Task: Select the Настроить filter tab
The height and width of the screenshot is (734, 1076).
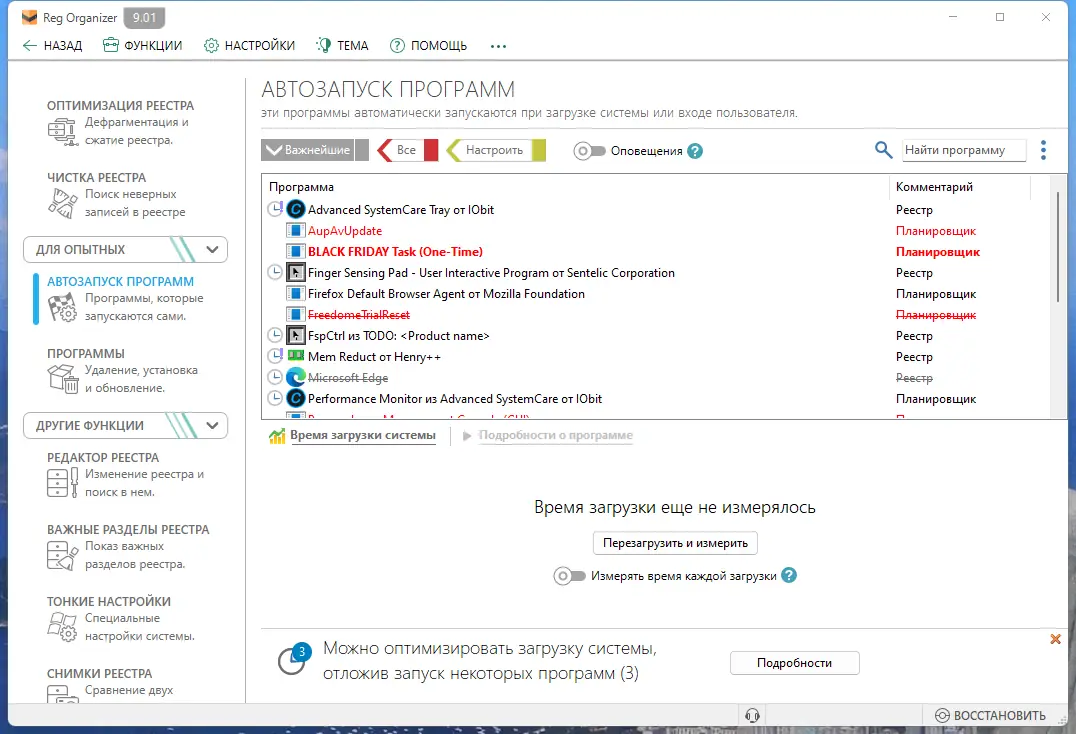Action: click(x=495, y=150)
